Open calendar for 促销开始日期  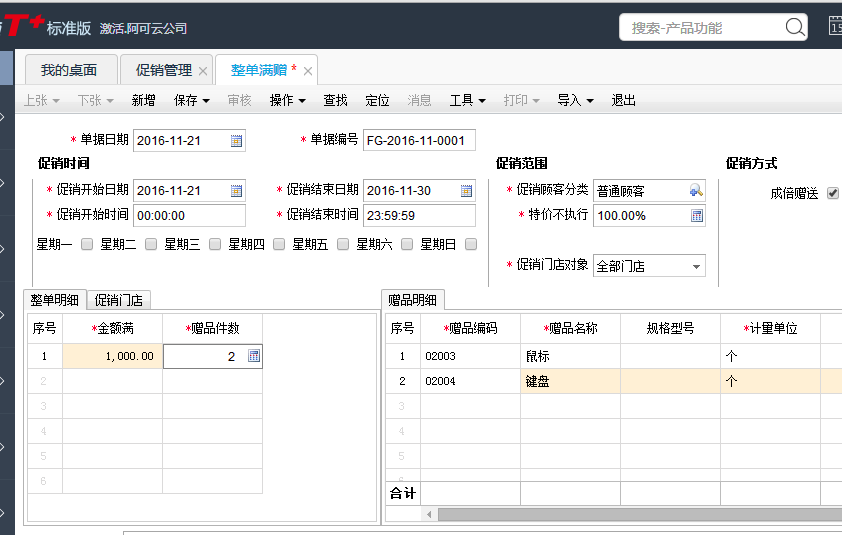(236, 191)
